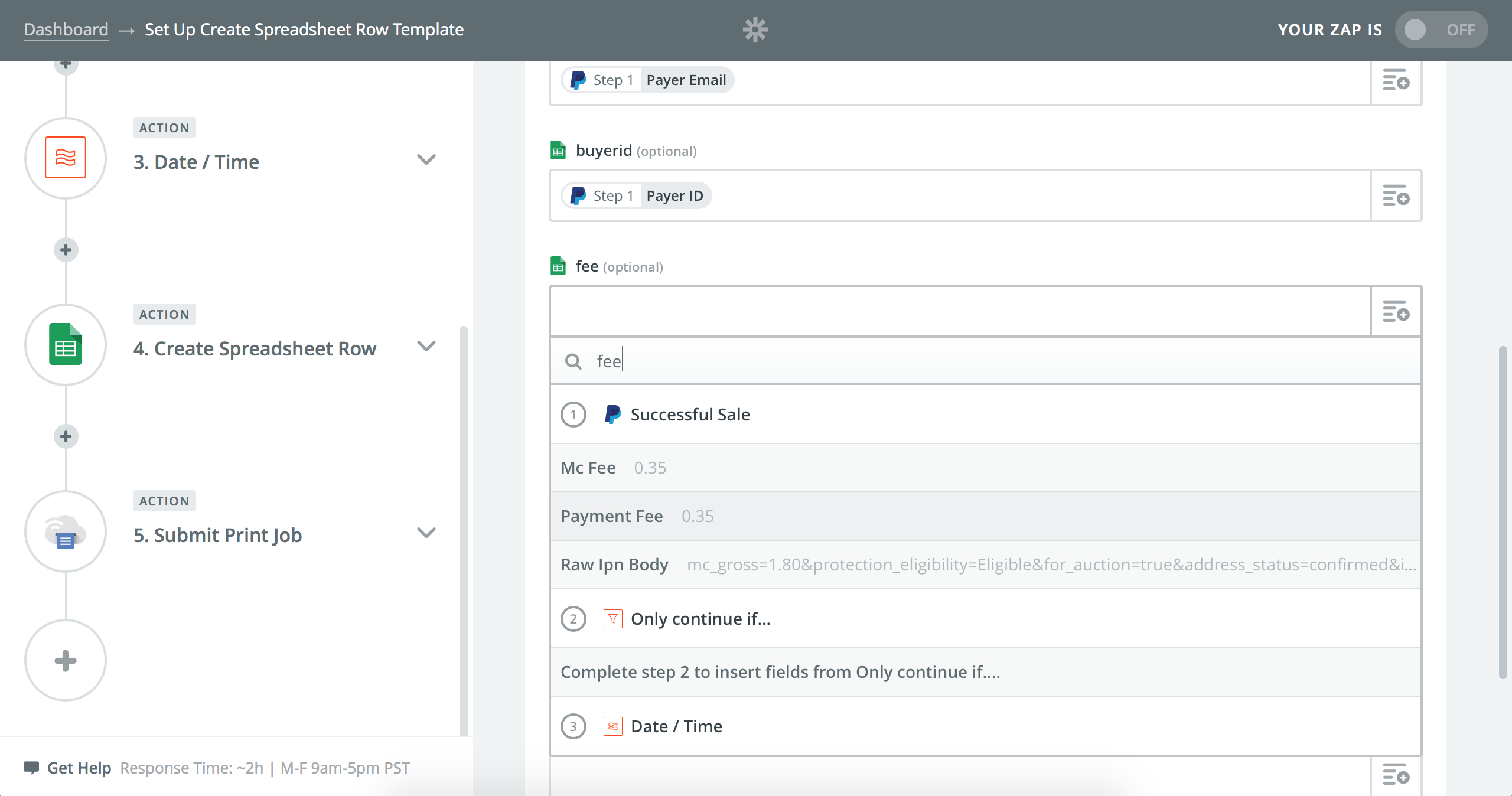The image size is (1512, 796).
Task: Add a step between actions 3 and 4
Action: (x=66, y=250)
